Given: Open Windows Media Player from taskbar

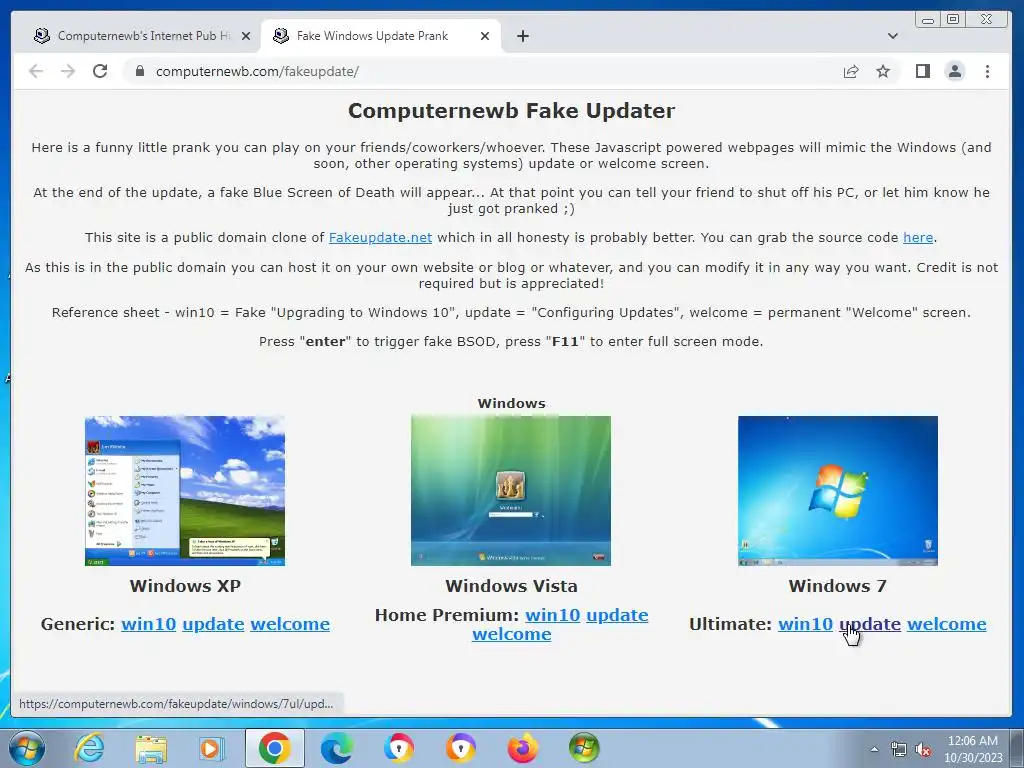Looking at the screenshot, I should pyautogui.click(x=212, y=748).
